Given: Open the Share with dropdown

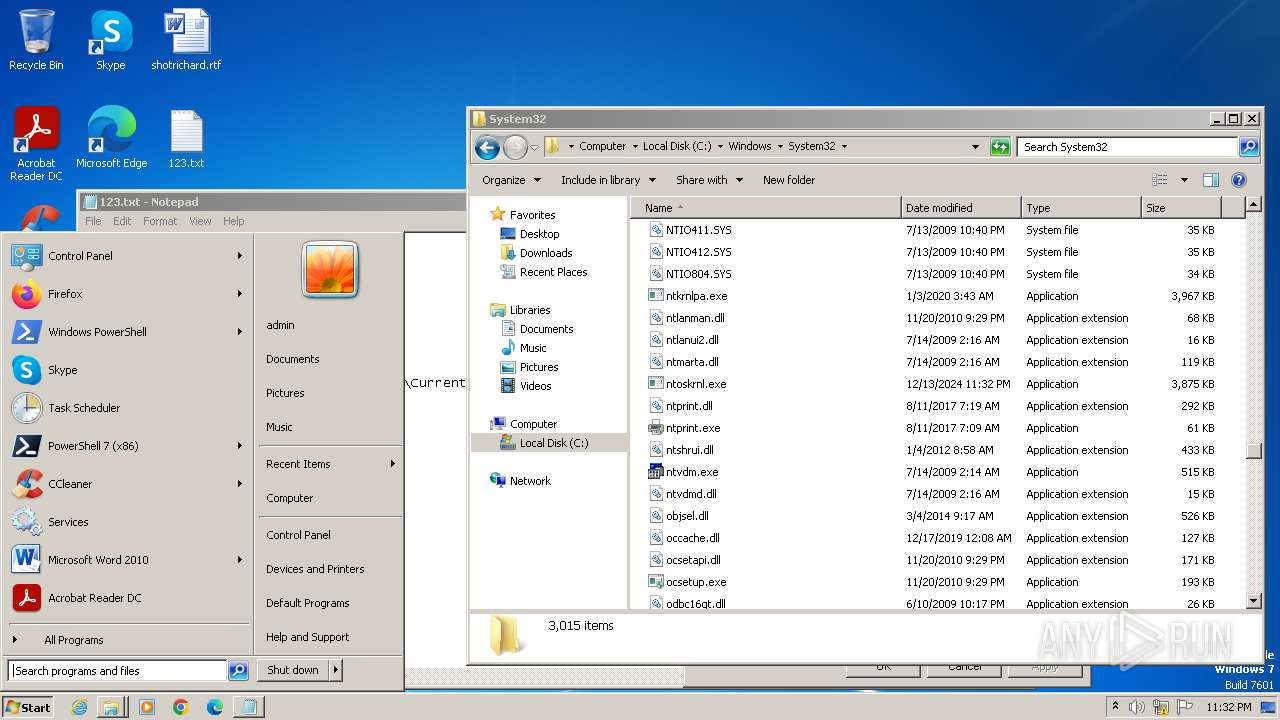Looking at the screenshot, I should 709,180.
